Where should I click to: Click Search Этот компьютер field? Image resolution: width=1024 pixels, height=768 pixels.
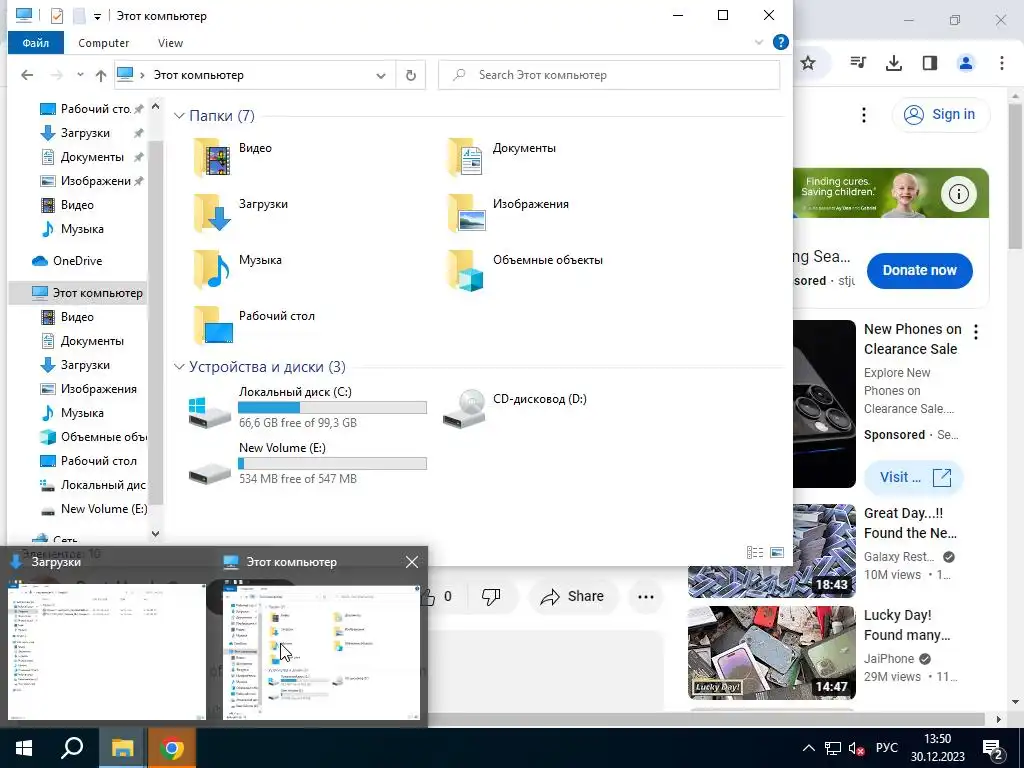(609, 75)
